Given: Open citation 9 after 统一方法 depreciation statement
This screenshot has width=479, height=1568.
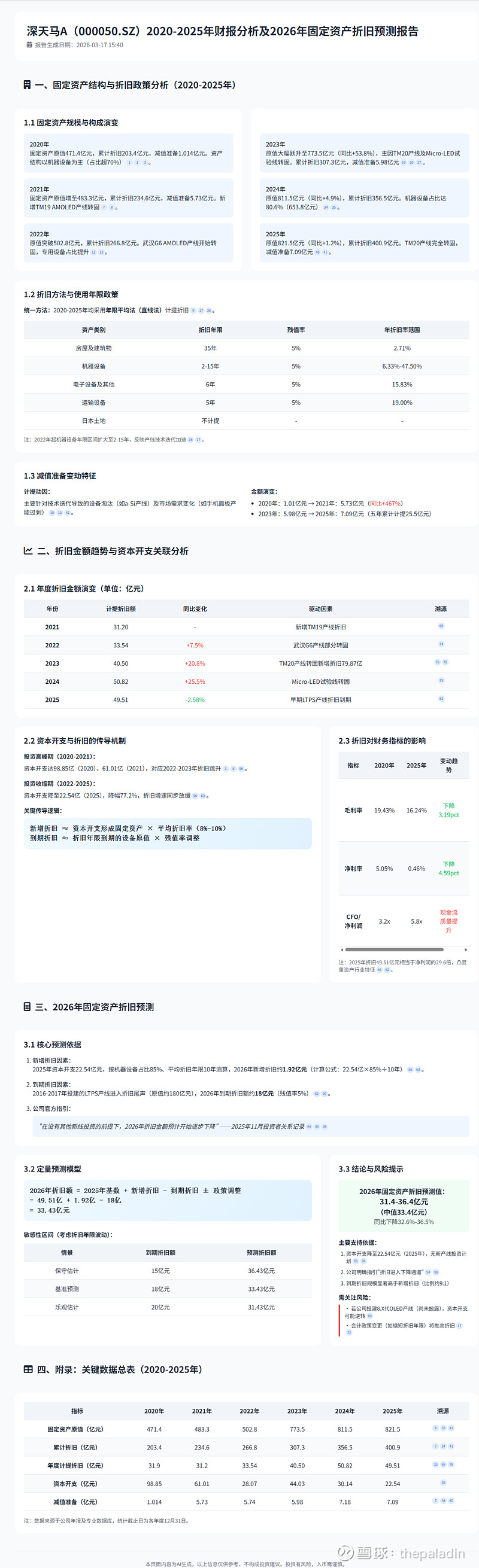Looking at the screenshot, I should (193, 310).
